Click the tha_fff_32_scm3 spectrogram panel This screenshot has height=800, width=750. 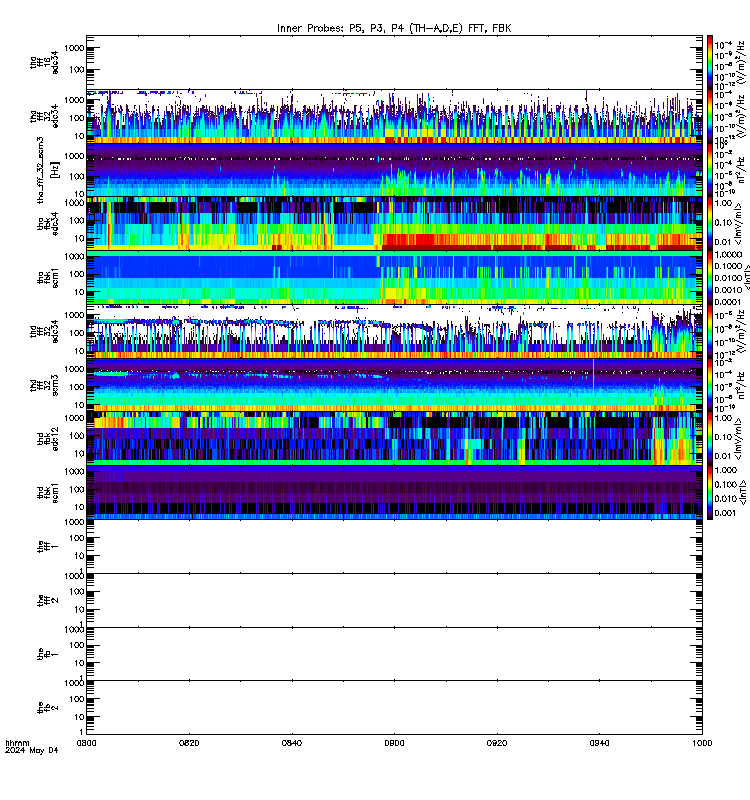coord(394,170)
